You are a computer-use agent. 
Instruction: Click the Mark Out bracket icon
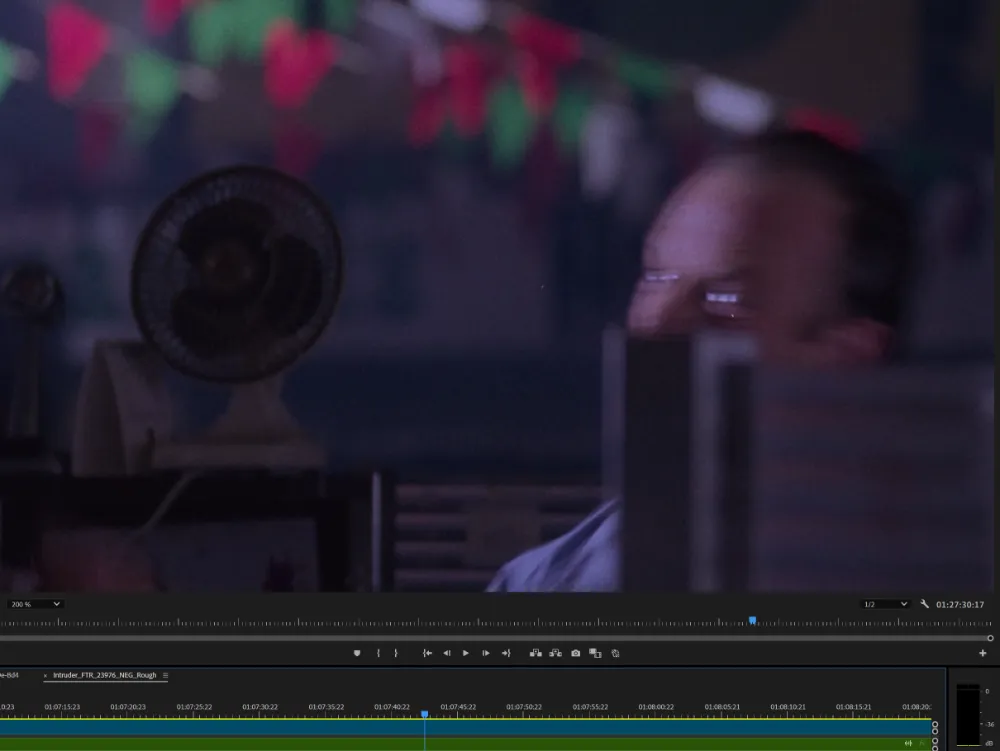[x=396, y=653]
